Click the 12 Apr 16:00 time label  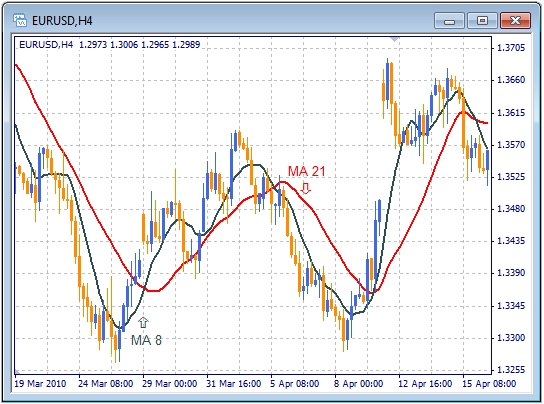425,384
